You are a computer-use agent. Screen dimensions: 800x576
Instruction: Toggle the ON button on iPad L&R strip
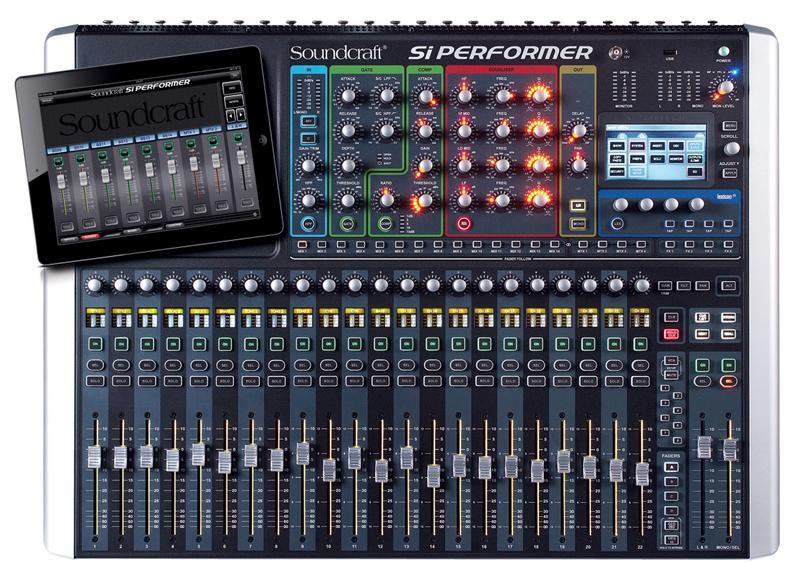[x=238, y=137]
